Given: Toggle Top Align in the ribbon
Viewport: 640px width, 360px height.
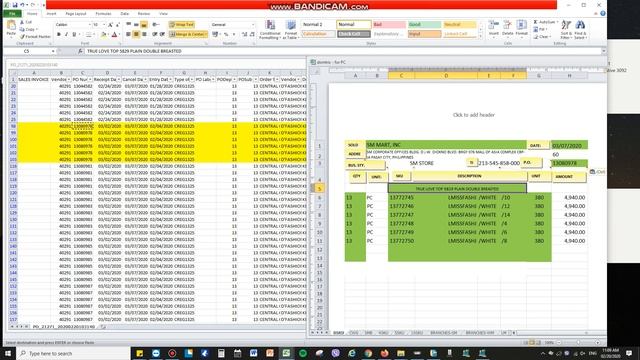Looking at the screenshot, I should point(129,25).
